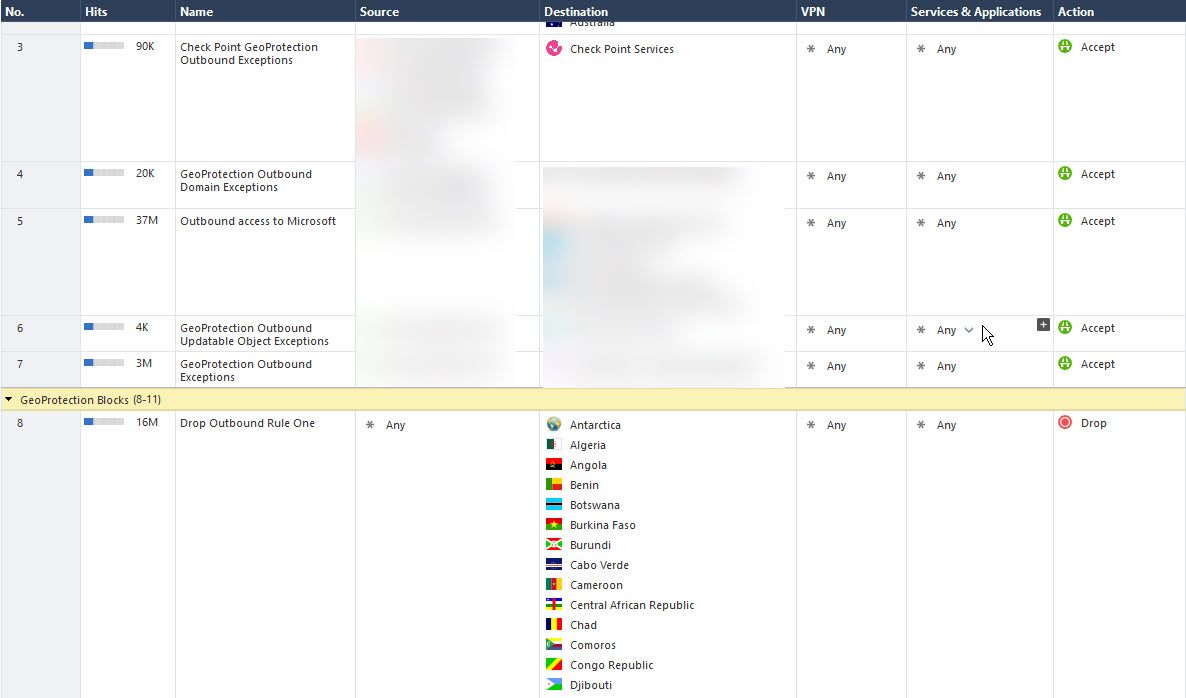The height and width of the screenshot is (698, 1186).
Task: Open the Any dropdown arrow in rule 6 Services
Action: point(969,330)
